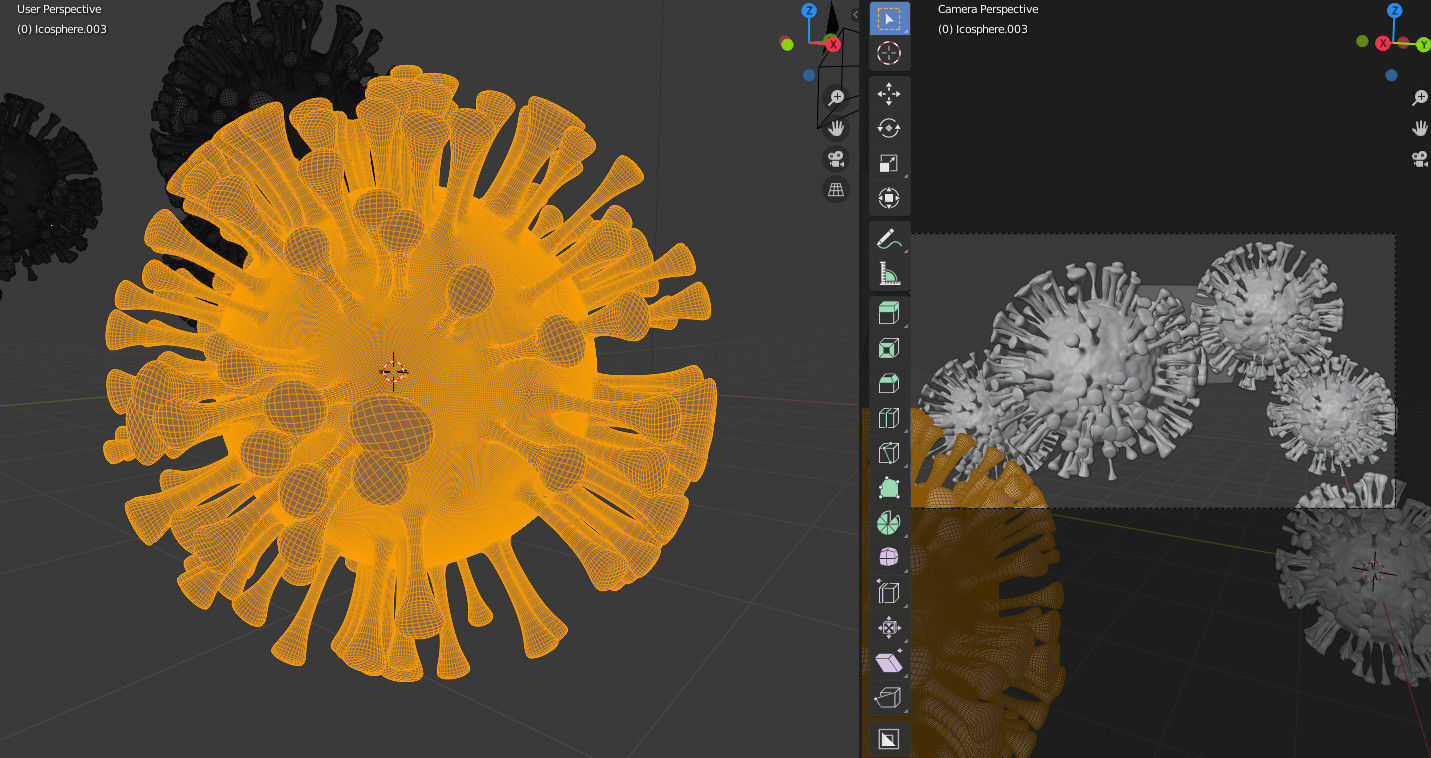Click the pan hand in Camera Perspective viewport

(1420, 128)
